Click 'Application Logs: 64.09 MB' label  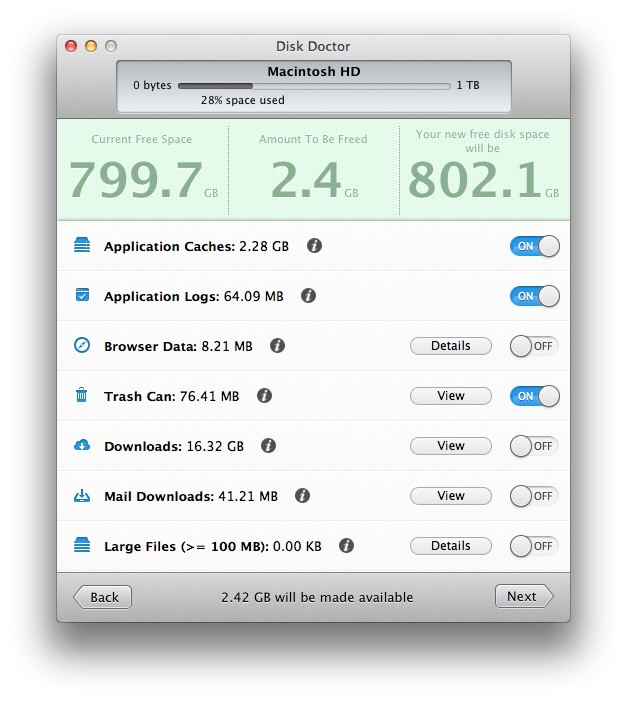point(194,296)
